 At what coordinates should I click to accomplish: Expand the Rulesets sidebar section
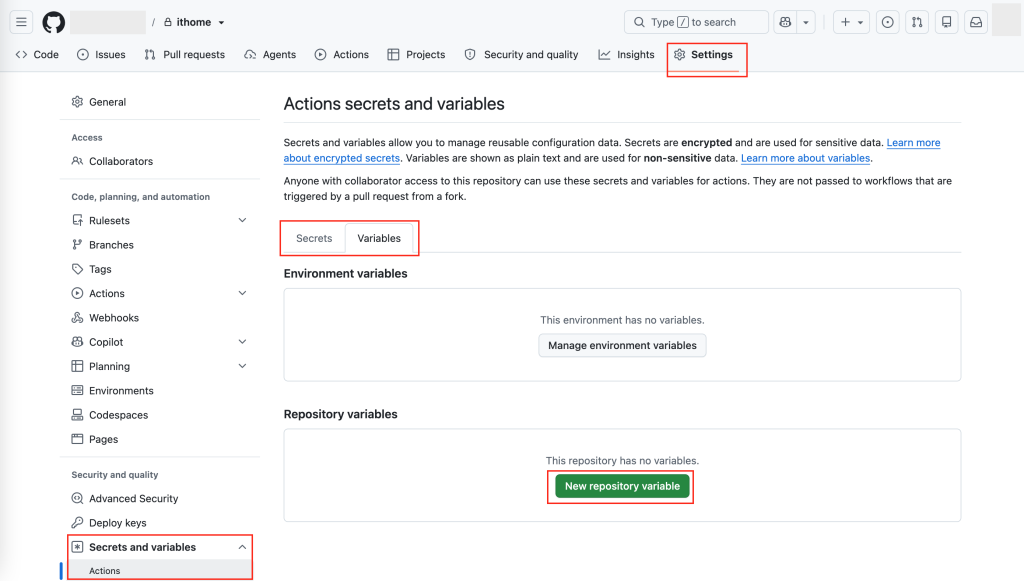coord(242,221)
